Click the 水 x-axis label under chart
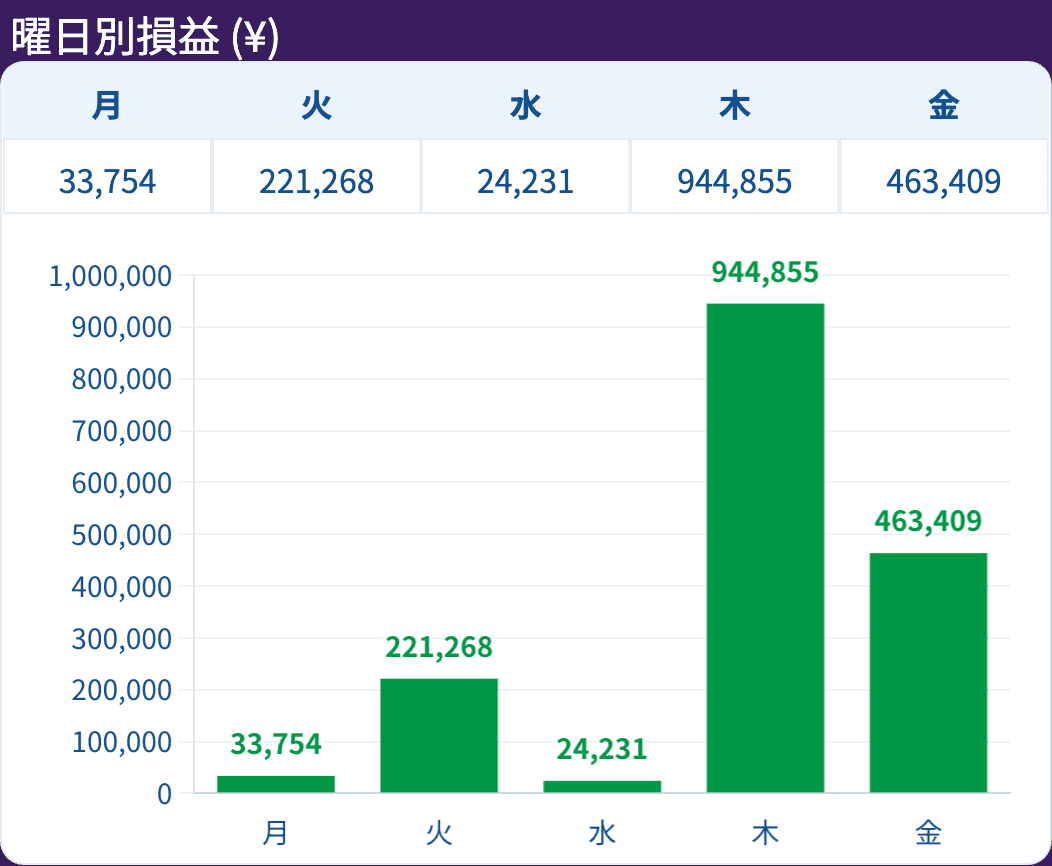 (x=602, y=833)
